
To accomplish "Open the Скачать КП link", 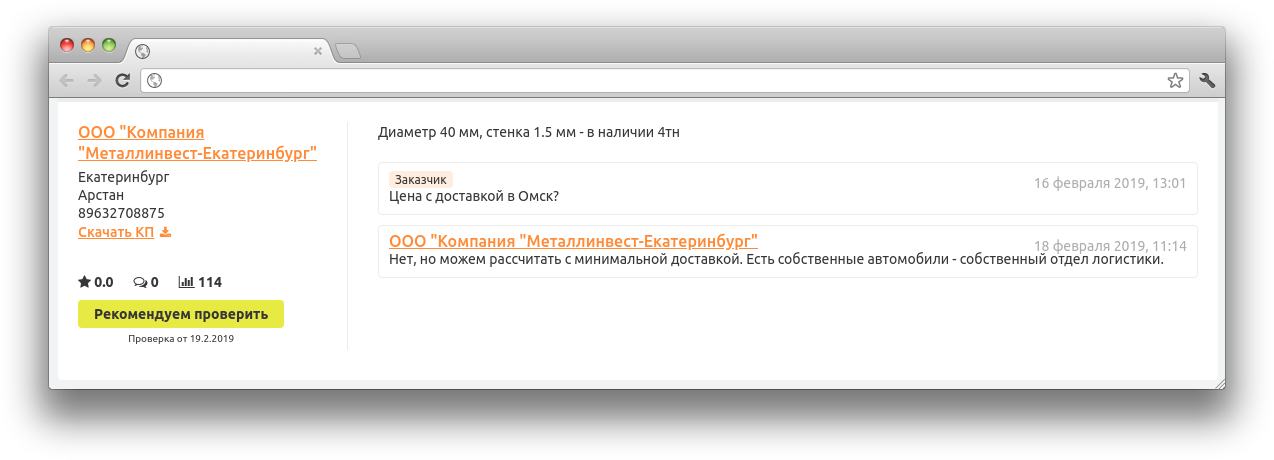I will point(116,233).
